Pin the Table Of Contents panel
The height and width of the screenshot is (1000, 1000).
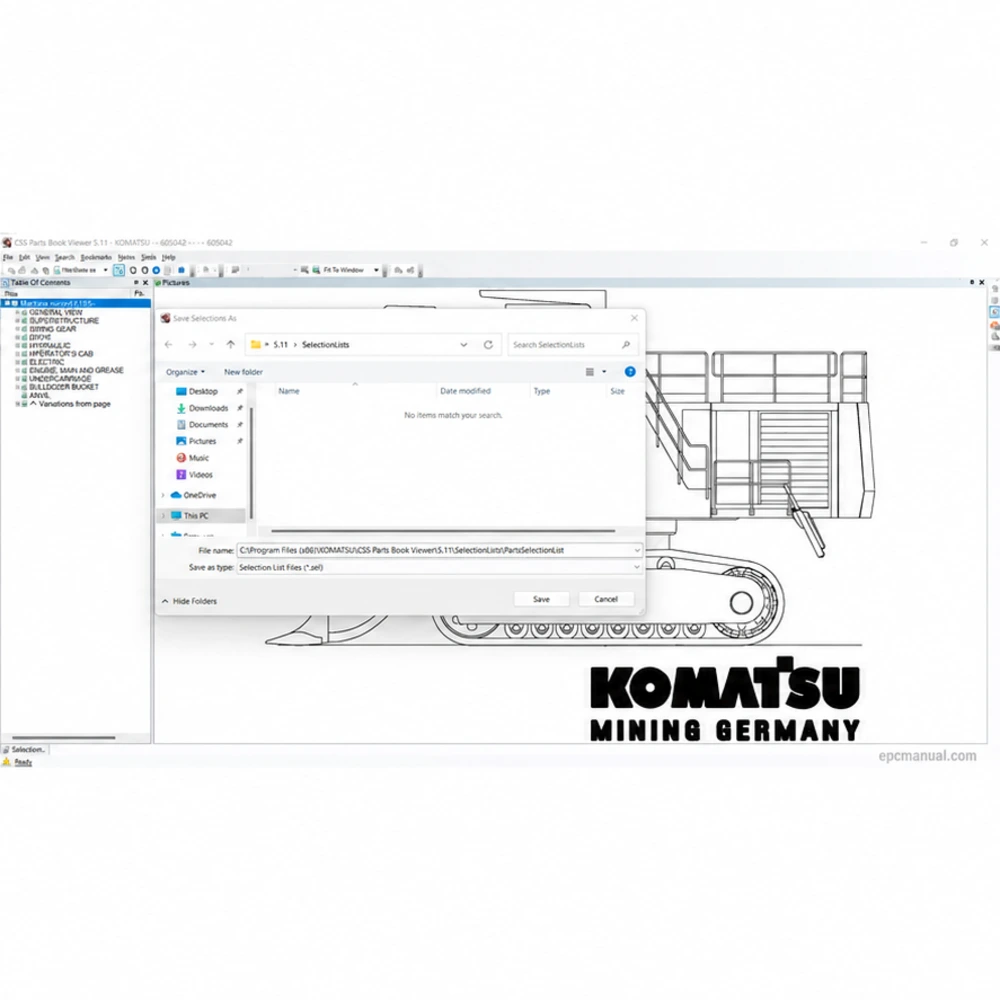(136, 282)
